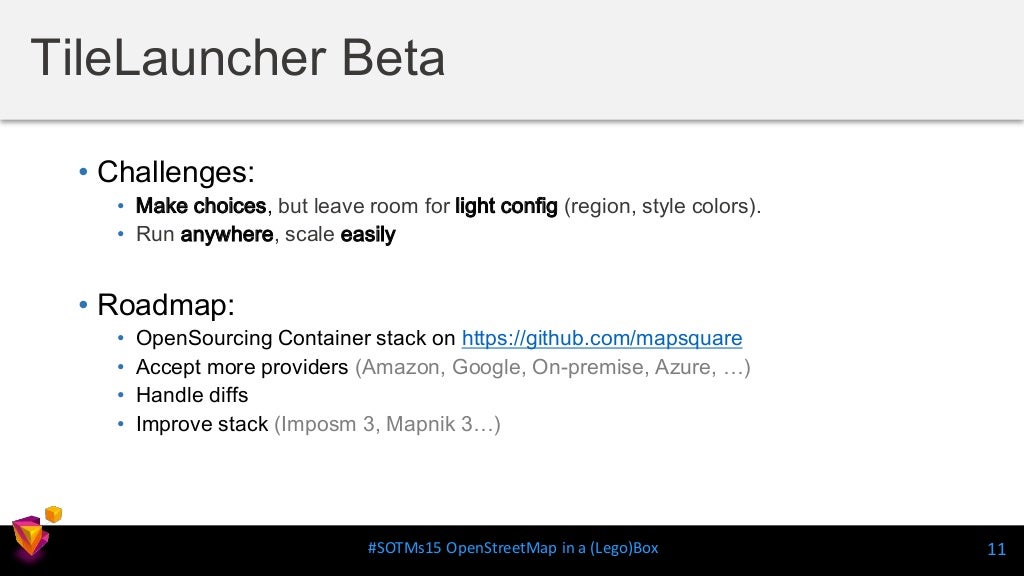The height and width of the screenshot is (576, 1024).
Task: Click the bold word 'easily'
Action: [368, 234]
